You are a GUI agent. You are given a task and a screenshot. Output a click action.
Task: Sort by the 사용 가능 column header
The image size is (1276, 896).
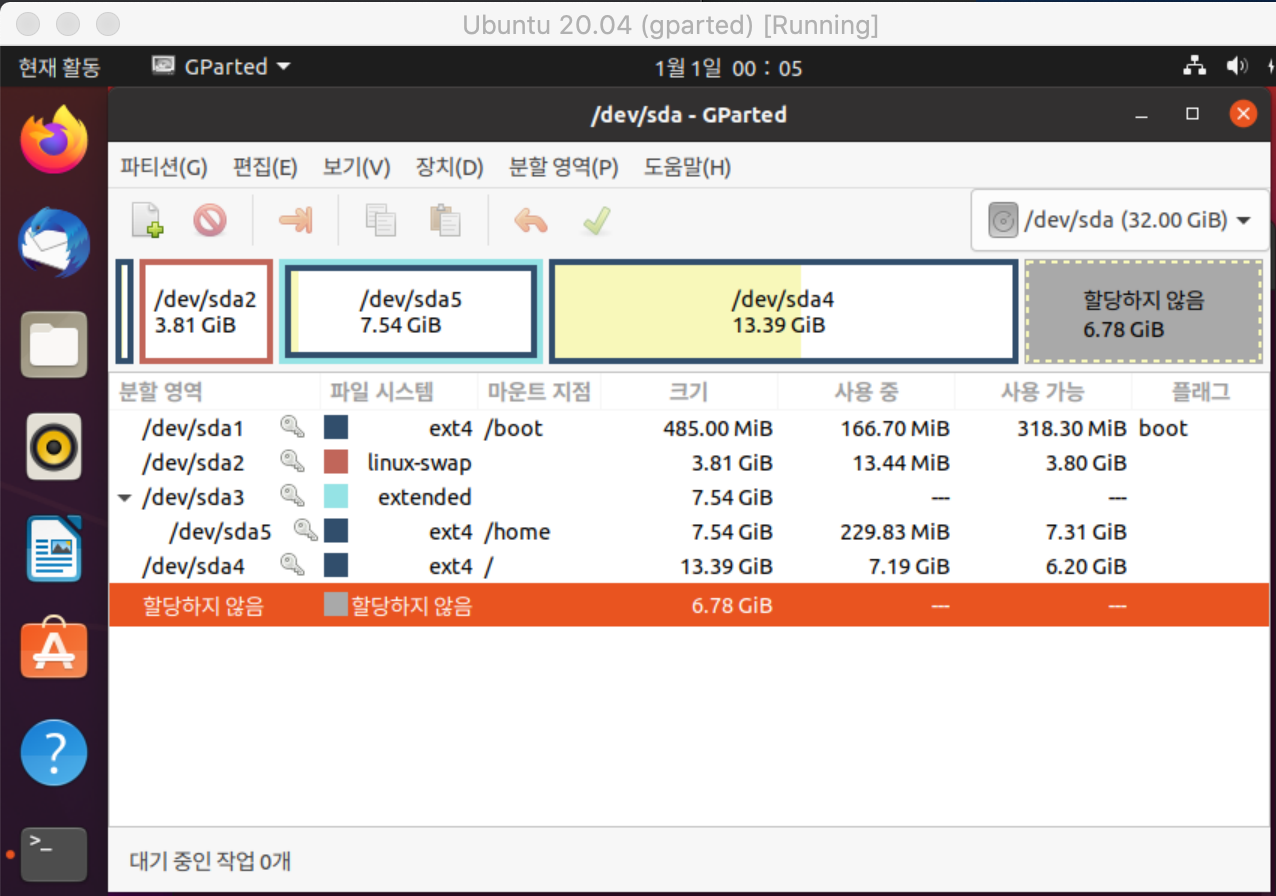[x=1043, y=392]
